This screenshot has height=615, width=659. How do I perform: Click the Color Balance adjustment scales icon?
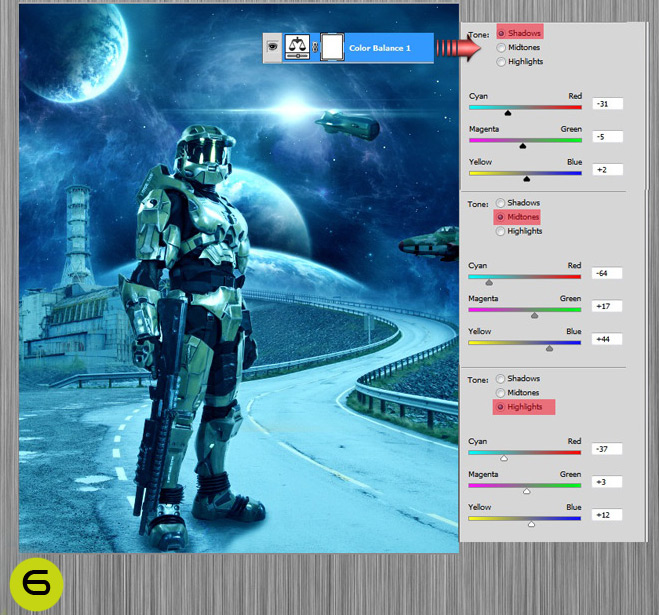click(297, 47)
